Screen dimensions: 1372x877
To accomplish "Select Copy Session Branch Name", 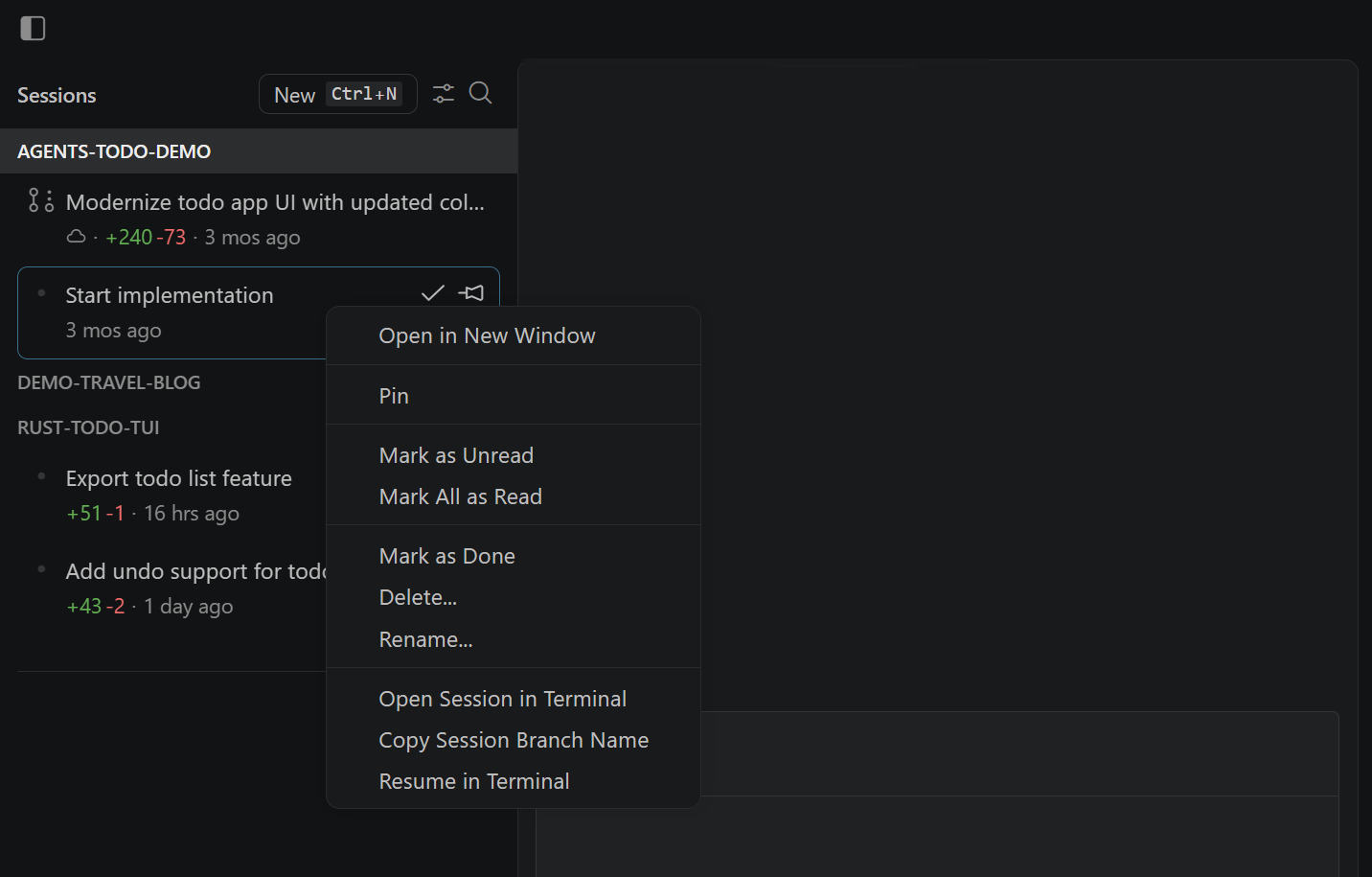I will (514, 739).
